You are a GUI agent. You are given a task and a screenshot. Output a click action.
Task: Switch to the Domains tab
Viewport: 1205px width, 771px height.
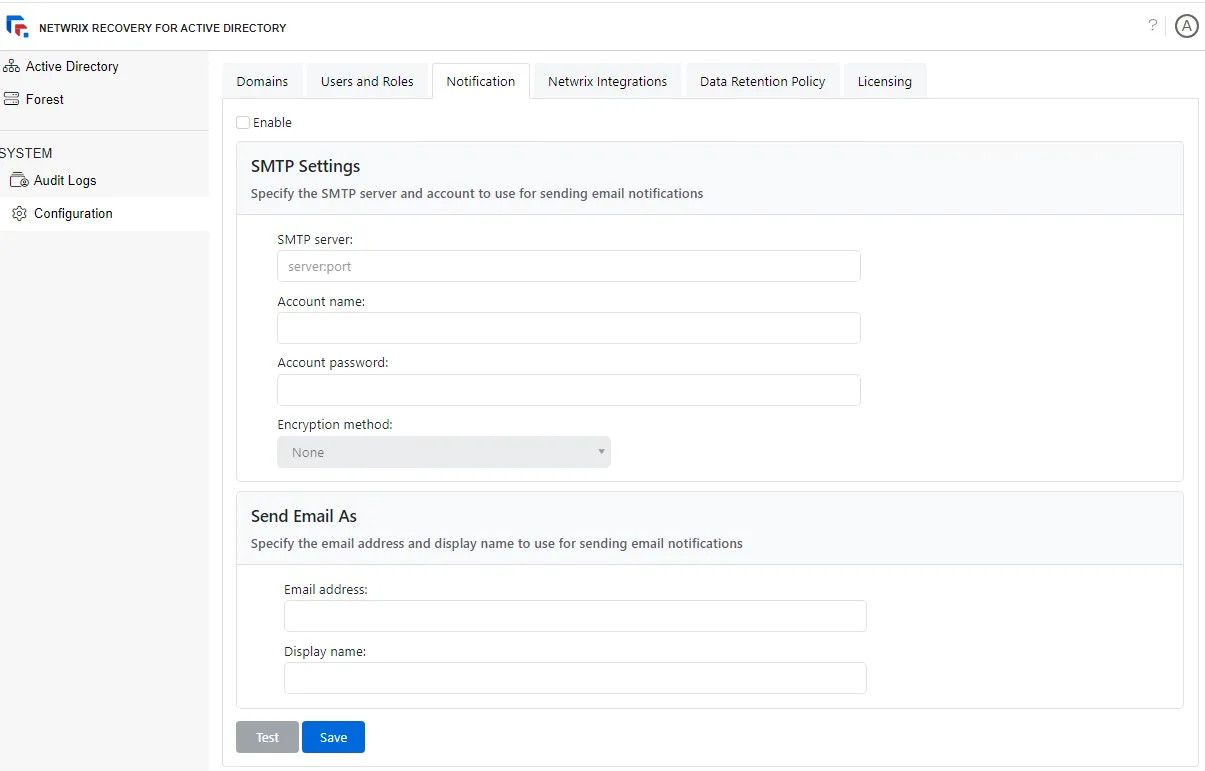[x=262, y=81]
